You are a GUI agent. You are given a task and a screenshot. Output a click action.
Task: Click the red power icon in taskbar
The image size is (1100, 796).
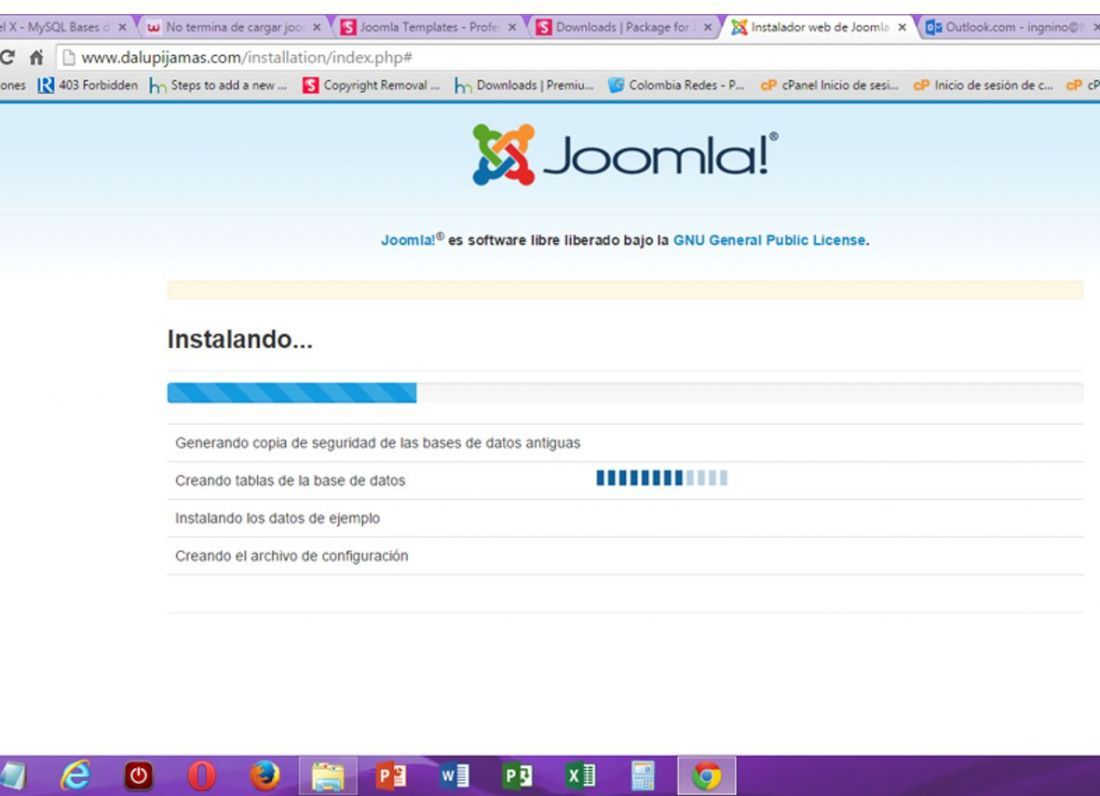[139, 776]
